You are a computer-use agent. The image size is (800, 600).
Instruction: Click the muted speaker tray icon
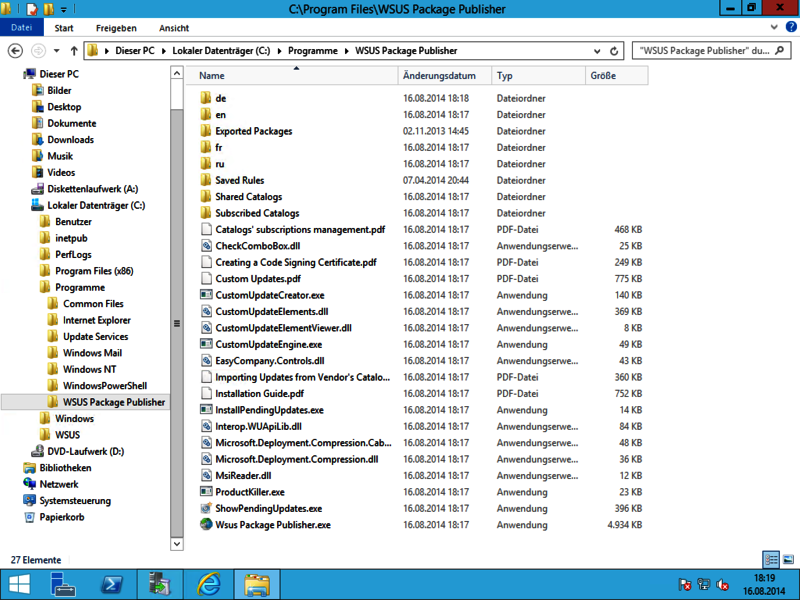(722, 584)
